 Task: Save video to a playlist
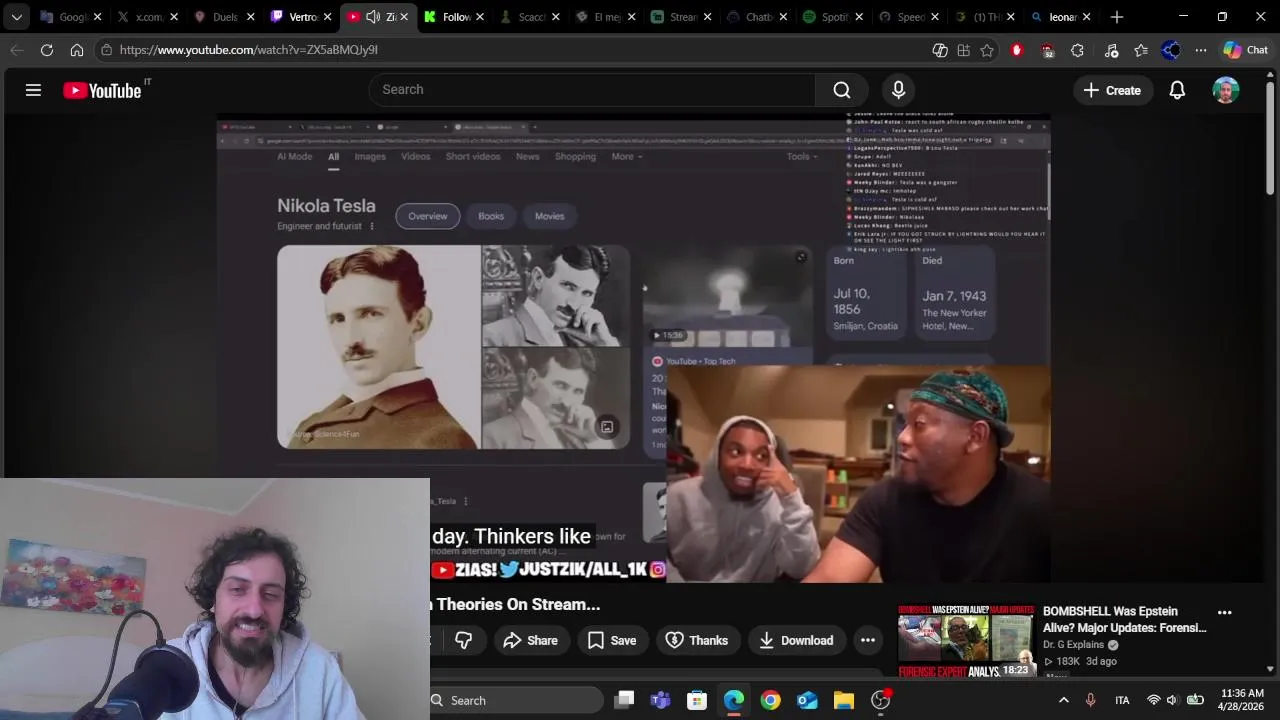tap(611, 640)
